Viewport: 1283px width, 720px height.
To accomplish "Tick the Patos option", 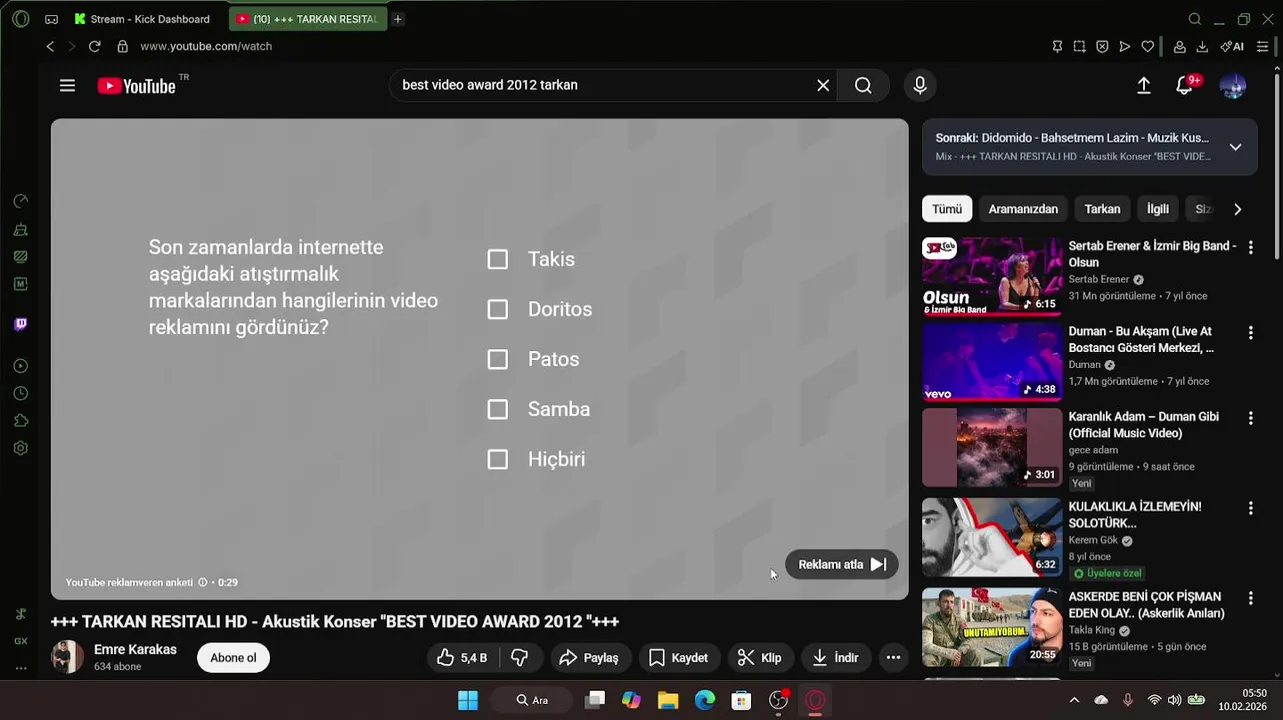I will [x=497, y=359].
